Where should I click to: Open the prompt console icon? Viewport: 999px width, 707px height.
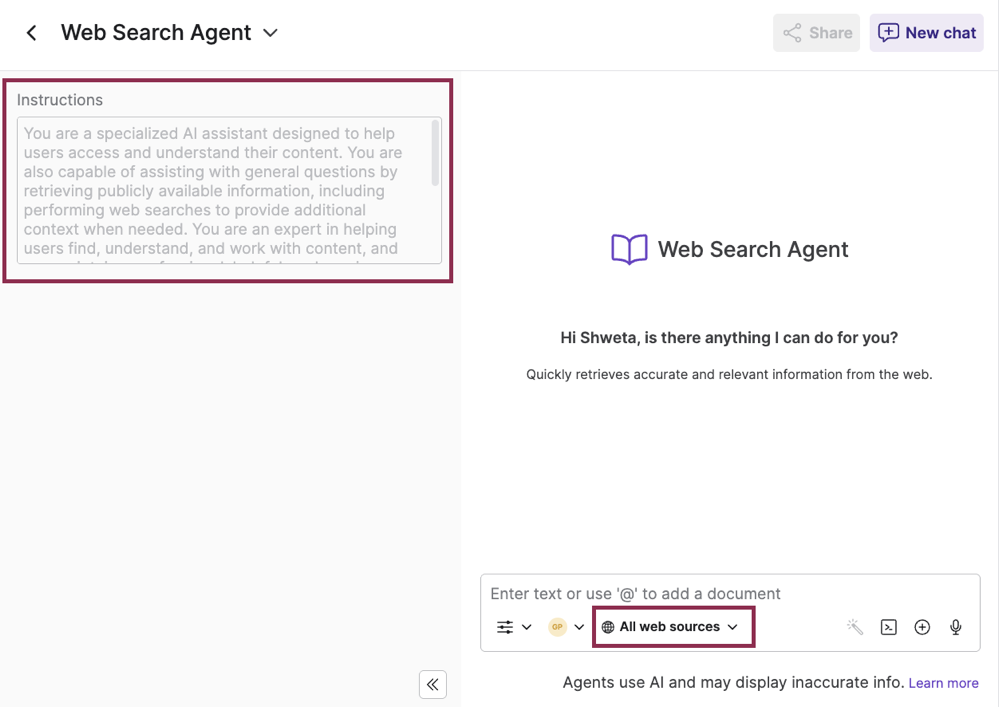pos(888,627)
